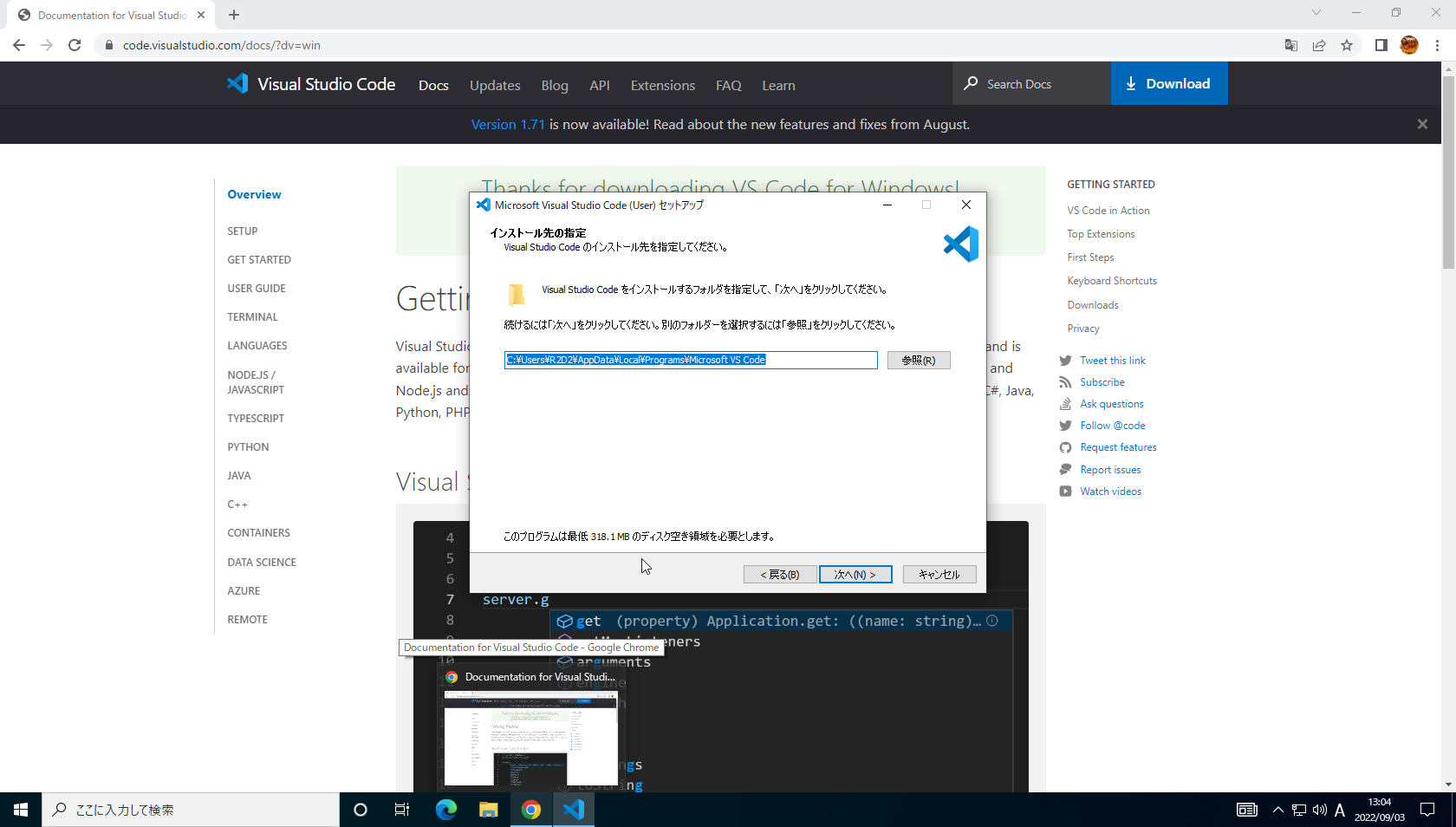Viewport: 1456px width, 827px height.
Task: Expand the PYTHON section in sidebar
Action: tap(248, 447)
